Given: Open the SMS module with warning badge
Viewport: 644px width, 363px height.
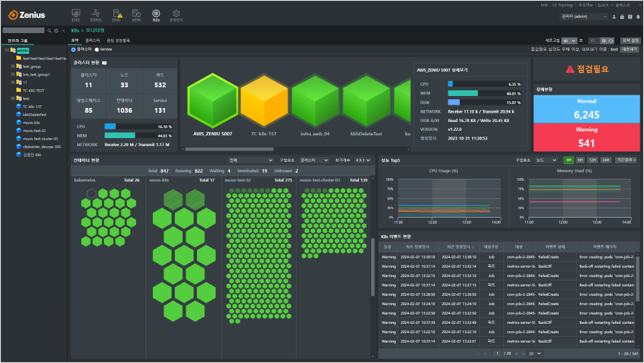Looking at the screenshot, I should click(116, 15).
